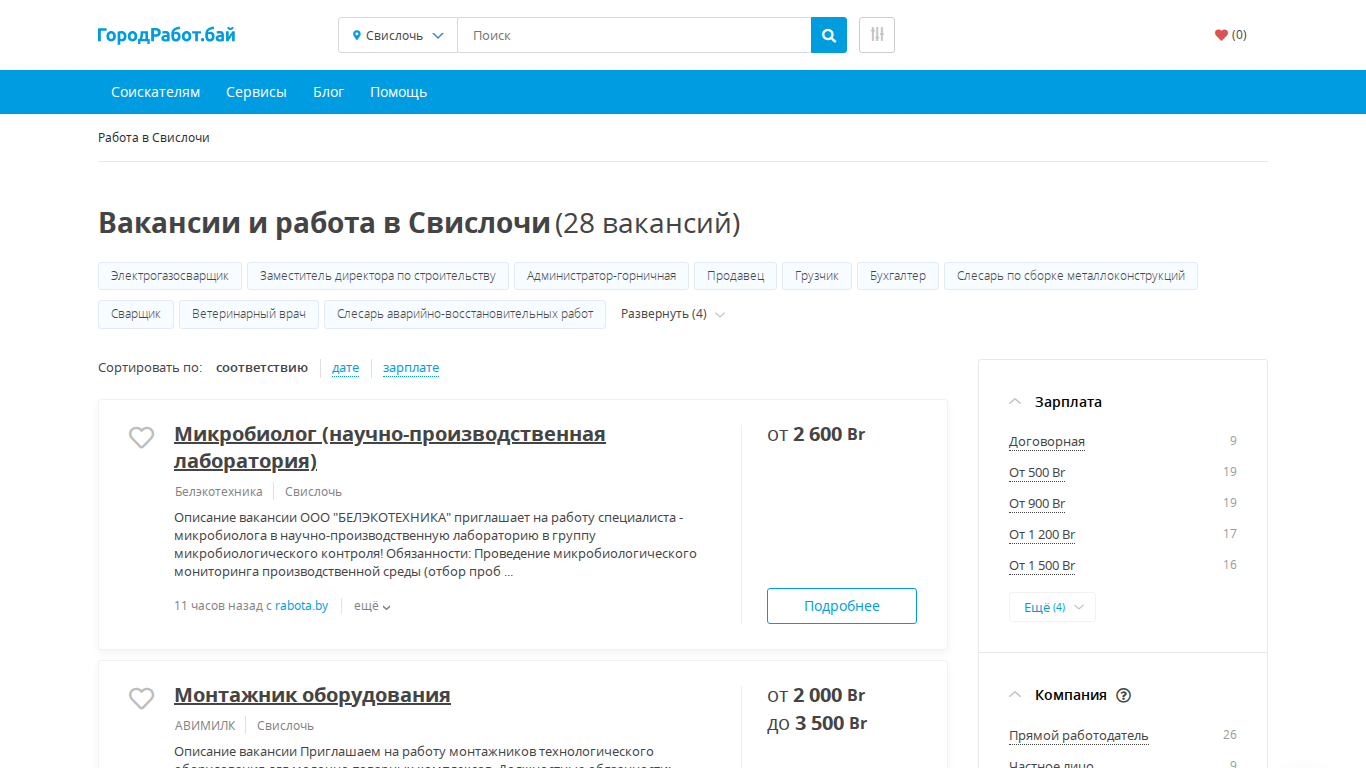Open the Блог menu item
The width and height of the screenshot is (1366, 768).
[328, 92]
